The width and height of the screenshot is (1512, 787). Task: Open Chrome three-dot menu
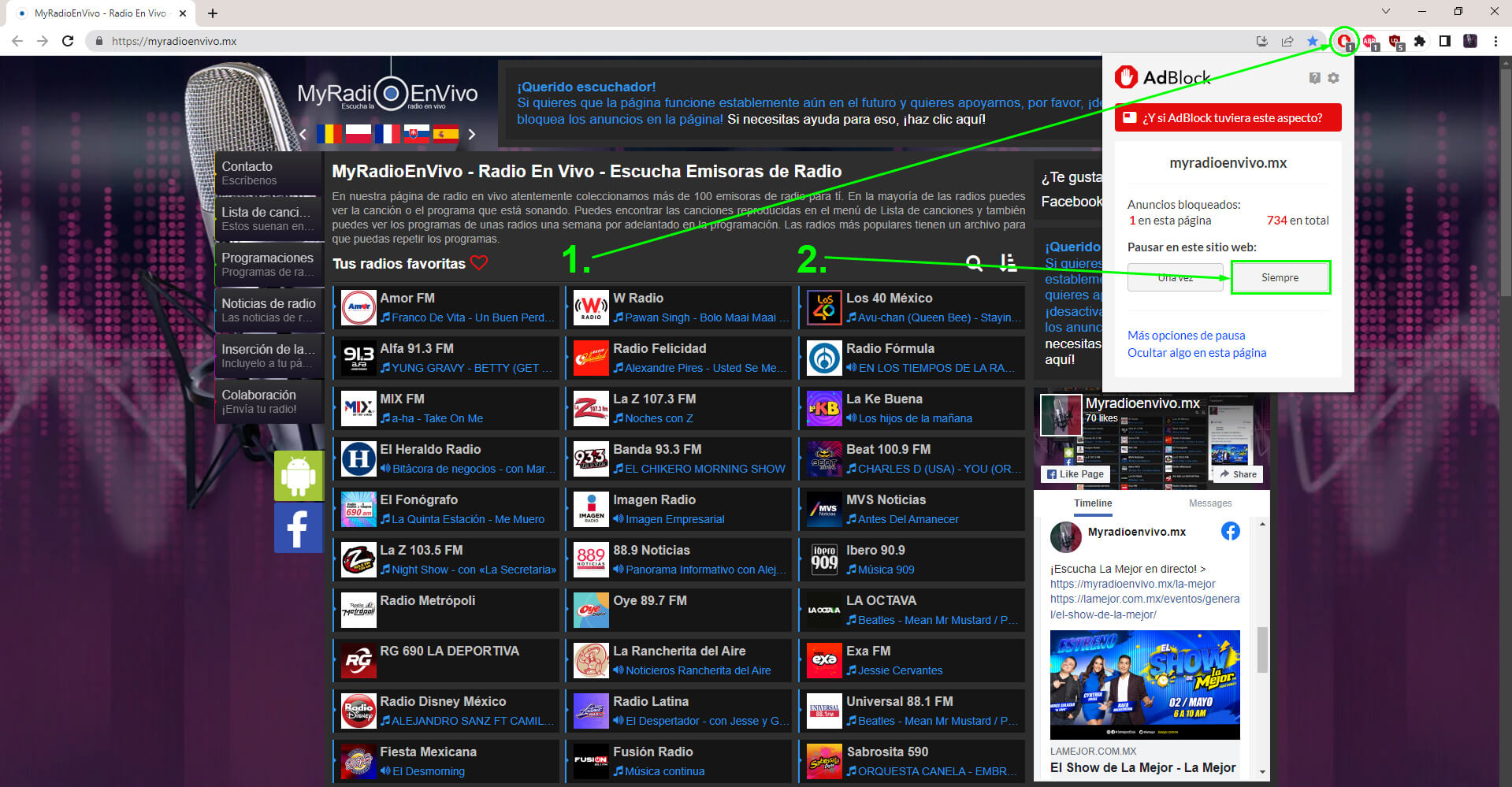(1495, 41)
